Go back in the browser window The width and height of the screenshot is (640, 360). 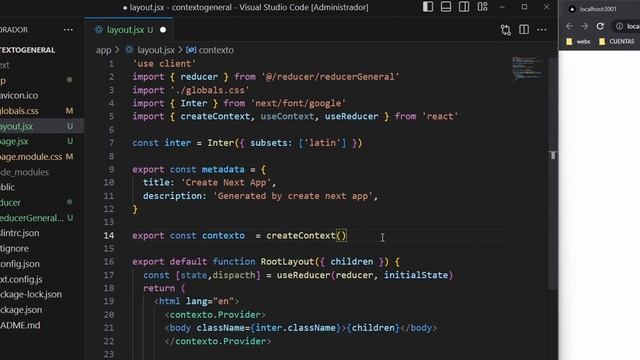point(569,26)
